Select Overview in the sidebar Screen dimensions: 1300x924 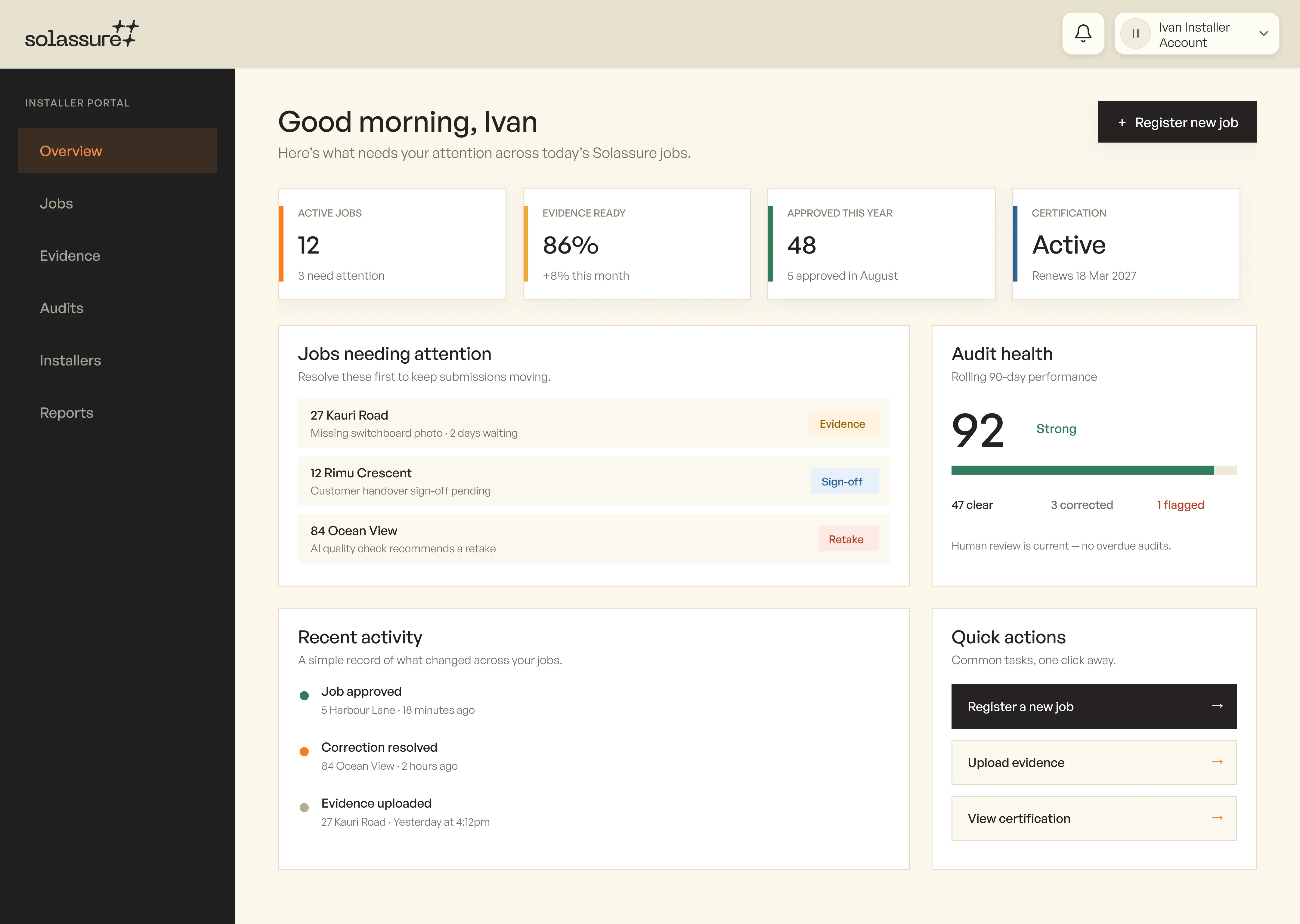[x=117, y=151]
